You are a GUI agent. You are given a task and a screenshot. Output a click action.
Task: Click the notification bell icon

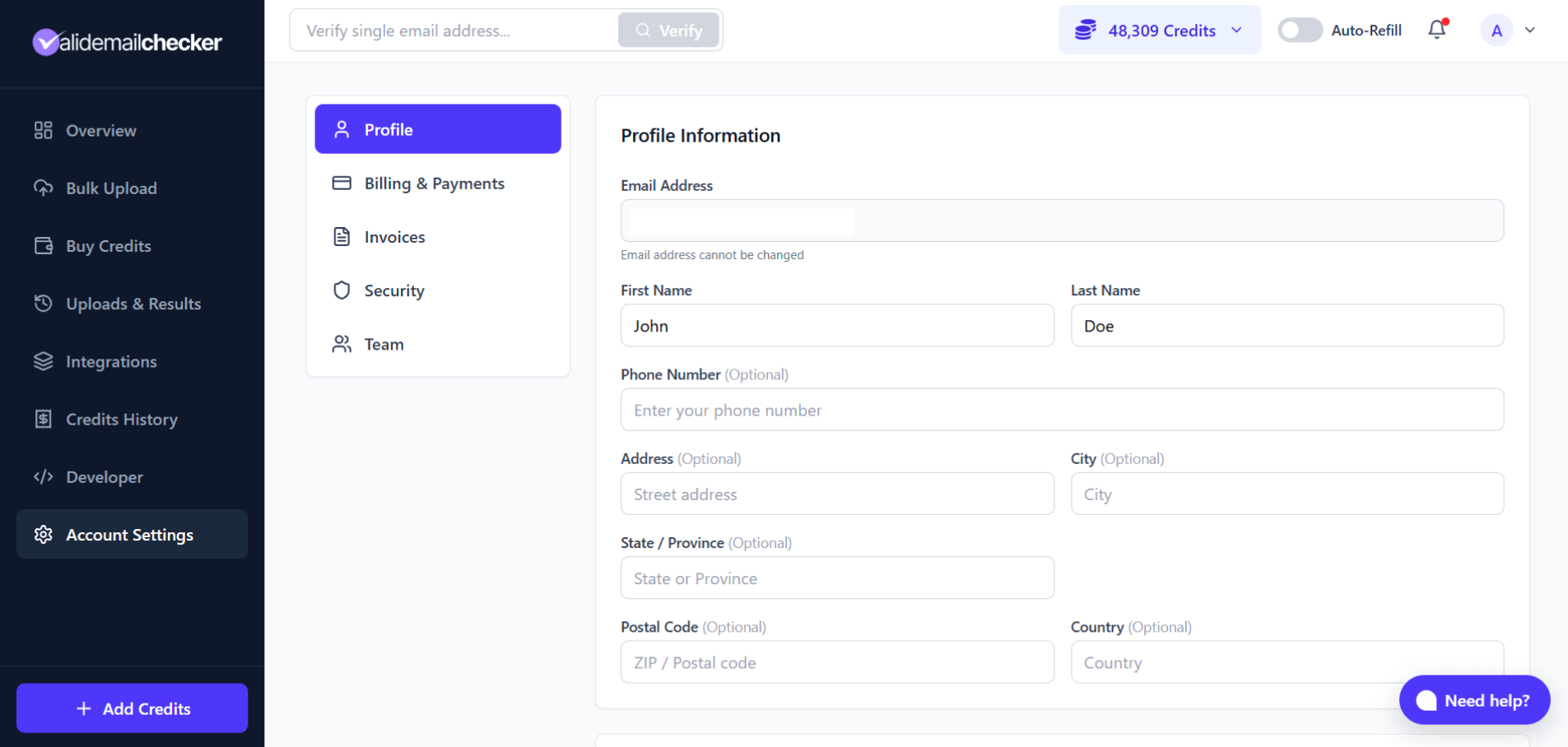(x=1436, y=30)
